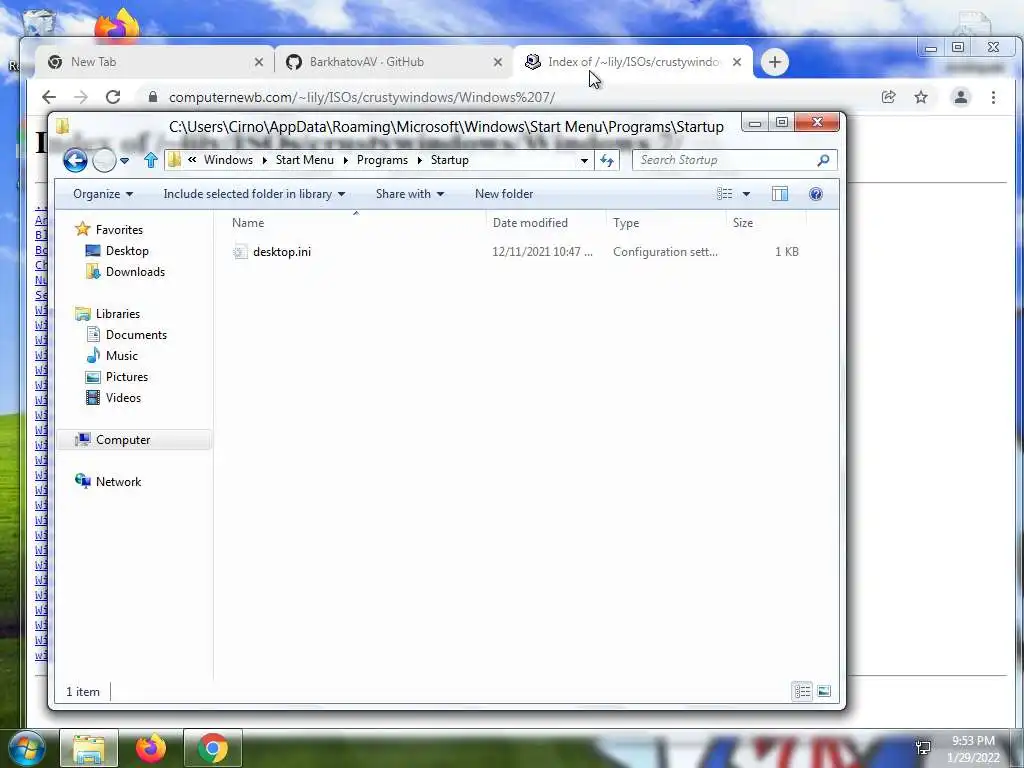Open view options dropdown arrow
This screenshot has width=1024, height=768.
click(x=746, y=194)
